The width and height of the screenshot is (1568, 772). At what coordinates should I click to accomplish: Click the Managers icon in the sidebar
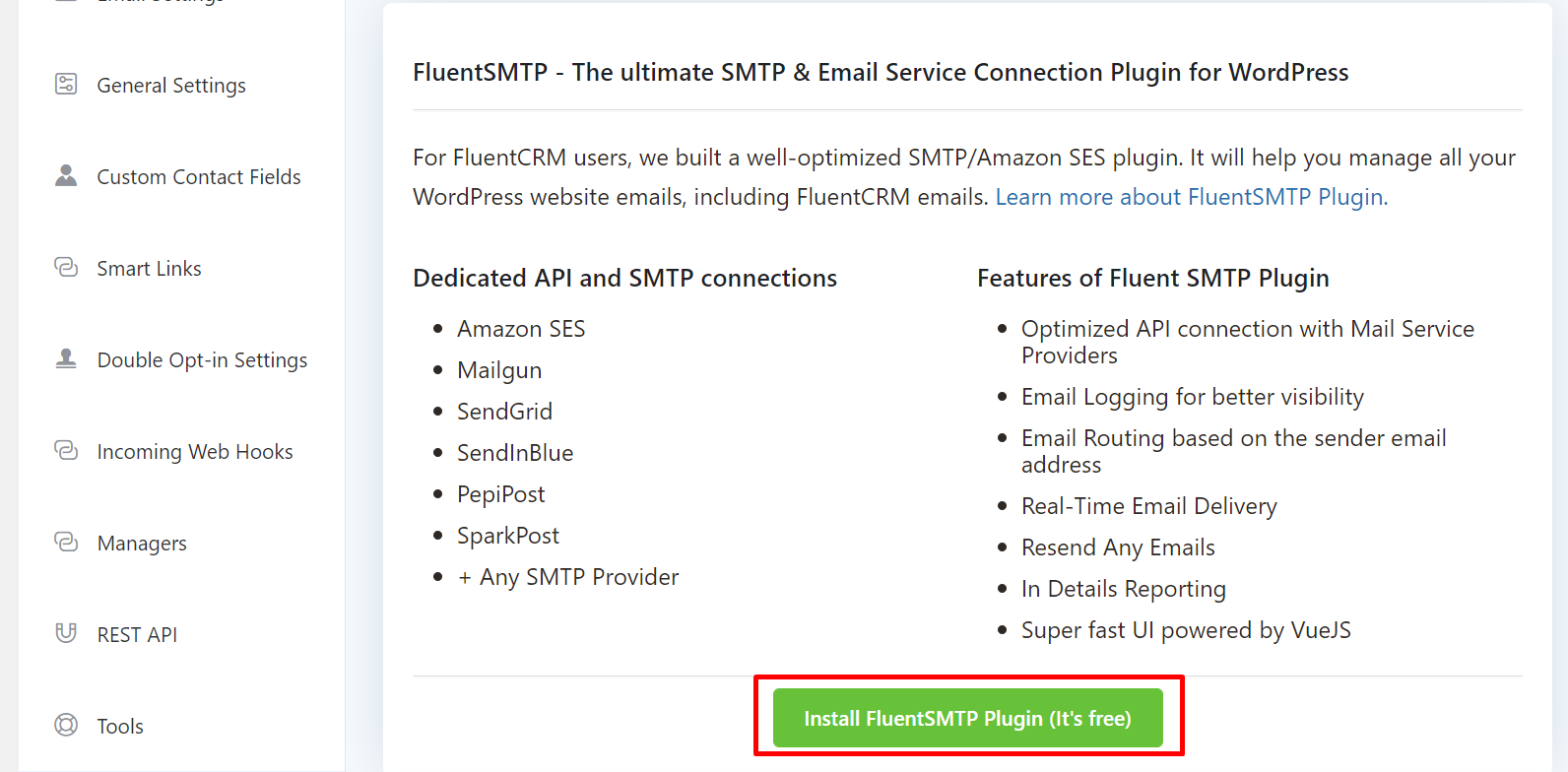[x=65, y=542]
